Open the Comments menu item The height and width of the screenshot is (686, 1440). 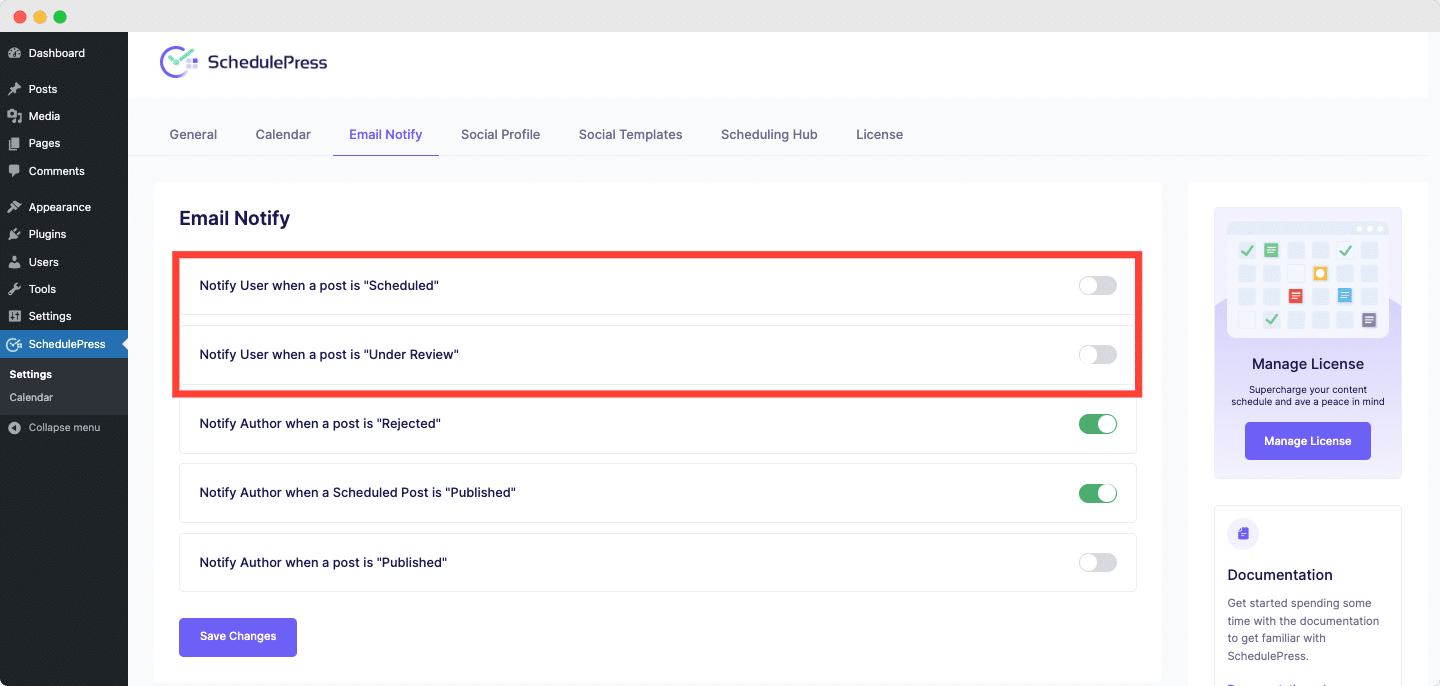64,171
